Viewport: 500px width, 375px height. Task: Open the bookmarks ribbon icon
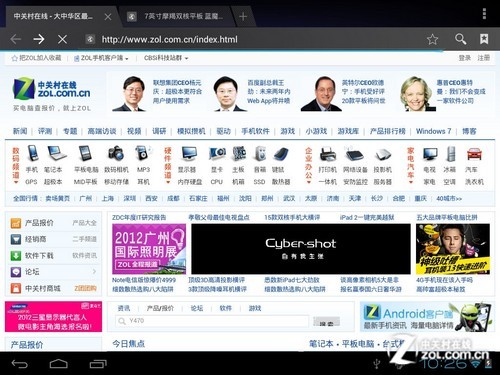tap(484, 39)
